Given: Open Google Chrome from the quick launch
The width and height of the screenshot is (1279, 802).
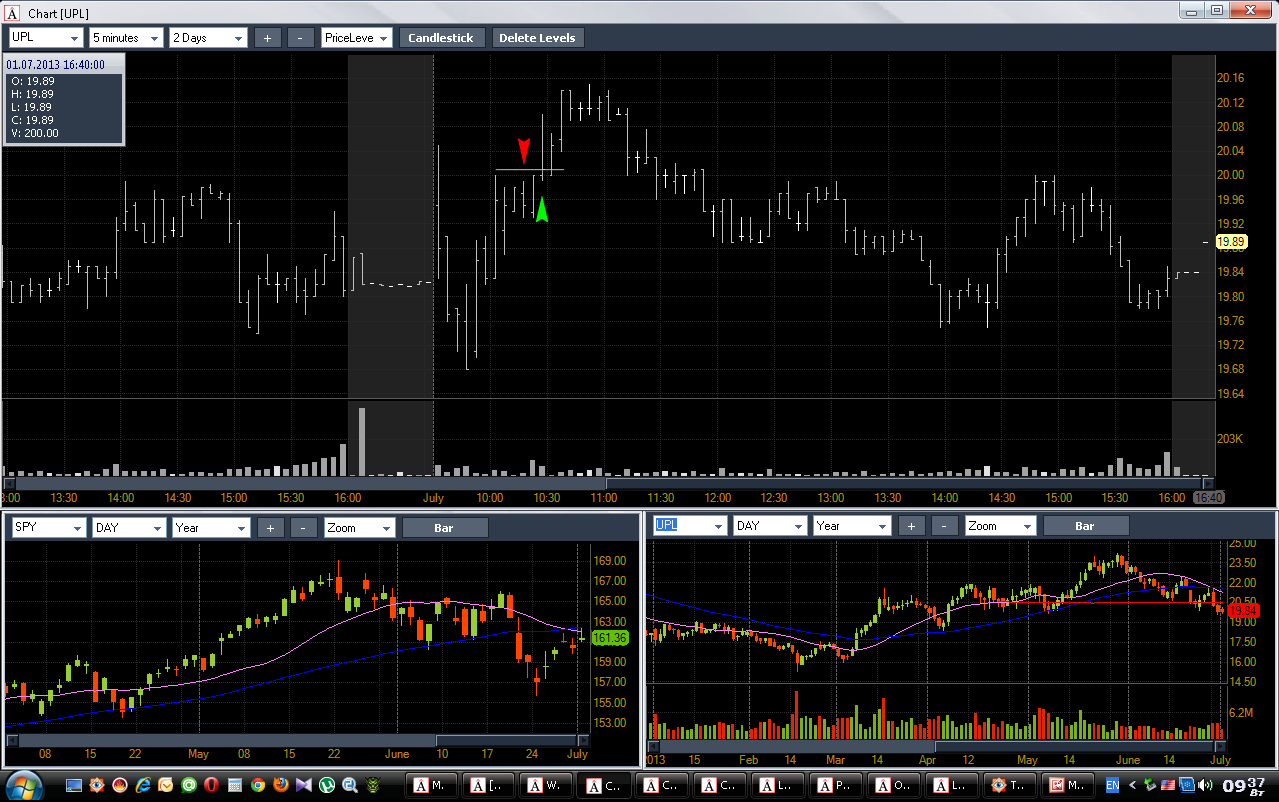Looking at the screenshot, I should pos(258,785).
